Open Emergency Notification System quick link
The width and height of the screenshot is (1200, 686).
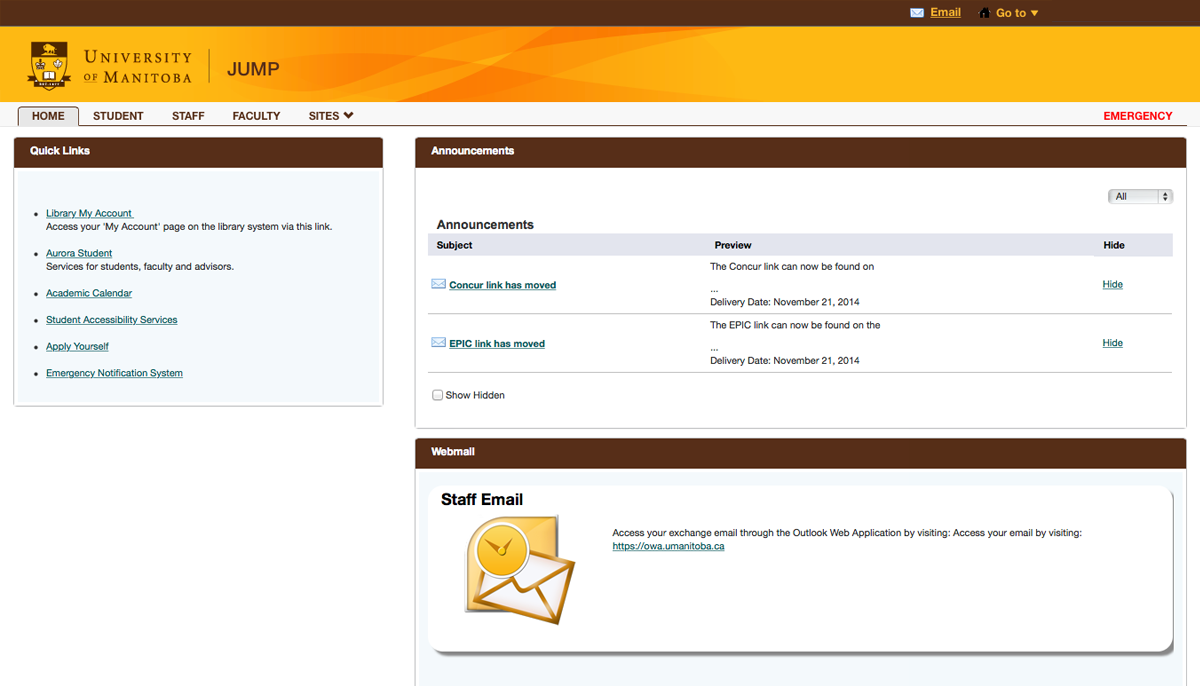114,373
